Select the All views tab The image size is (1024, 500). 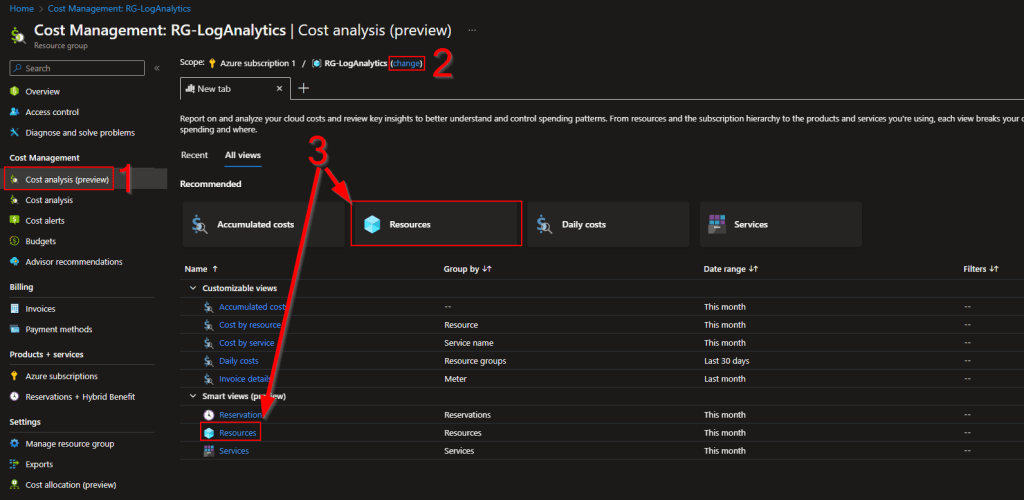point(243,155)
